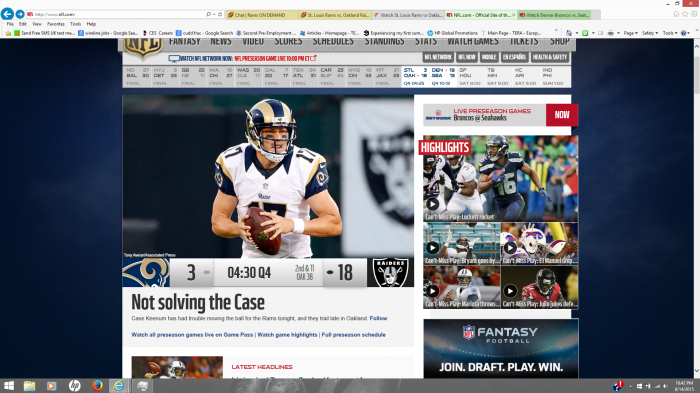Click the address bar search magnifier icon
700x393 pixels.
click(208, 14)
